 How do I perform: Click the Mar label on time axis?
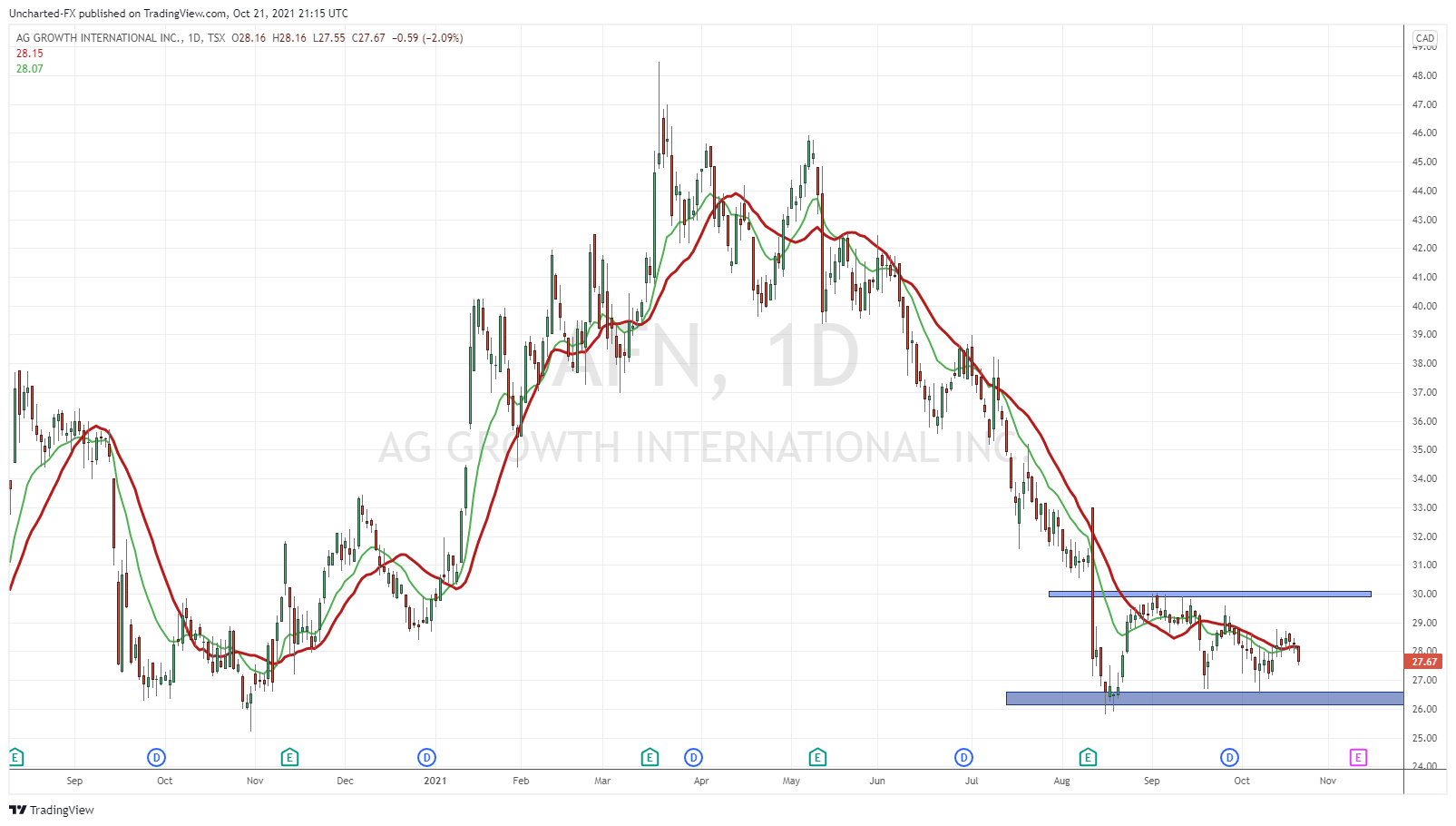click(x=602, y=781)
